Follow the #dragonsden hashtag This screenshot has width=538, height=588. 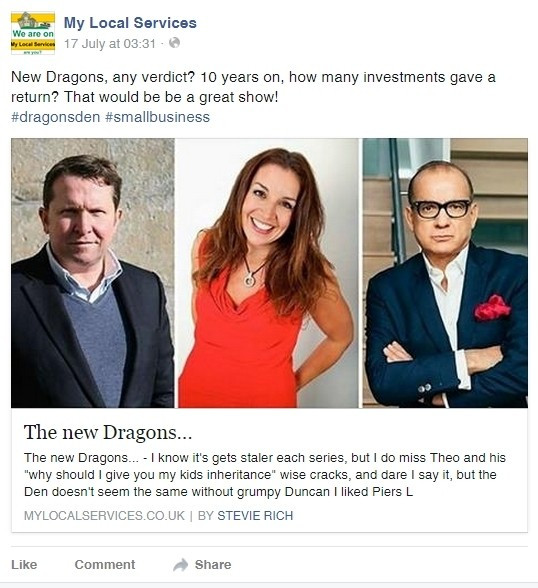click(55, 117)
